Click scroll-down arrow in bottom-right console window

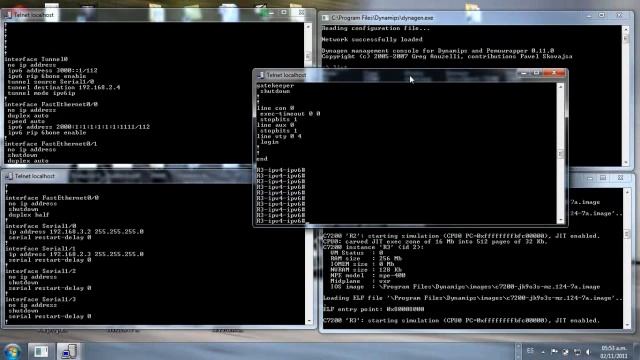[x=627, y=325]
